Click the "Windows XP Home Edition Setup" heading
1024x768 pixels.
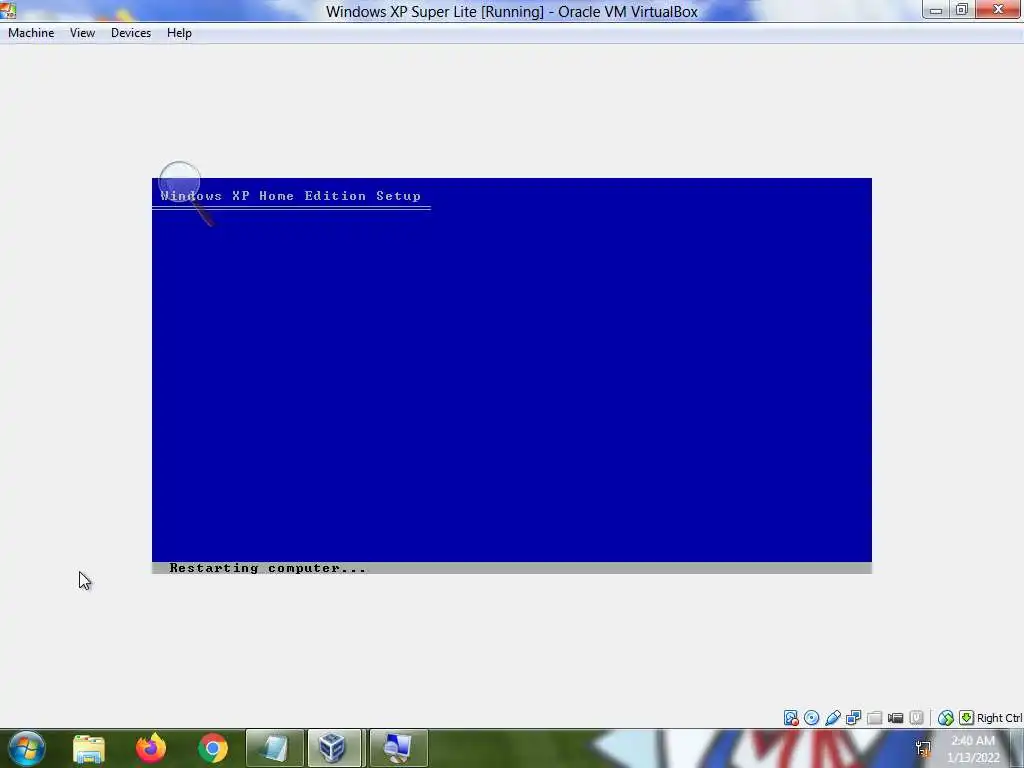tap(291, 196)
